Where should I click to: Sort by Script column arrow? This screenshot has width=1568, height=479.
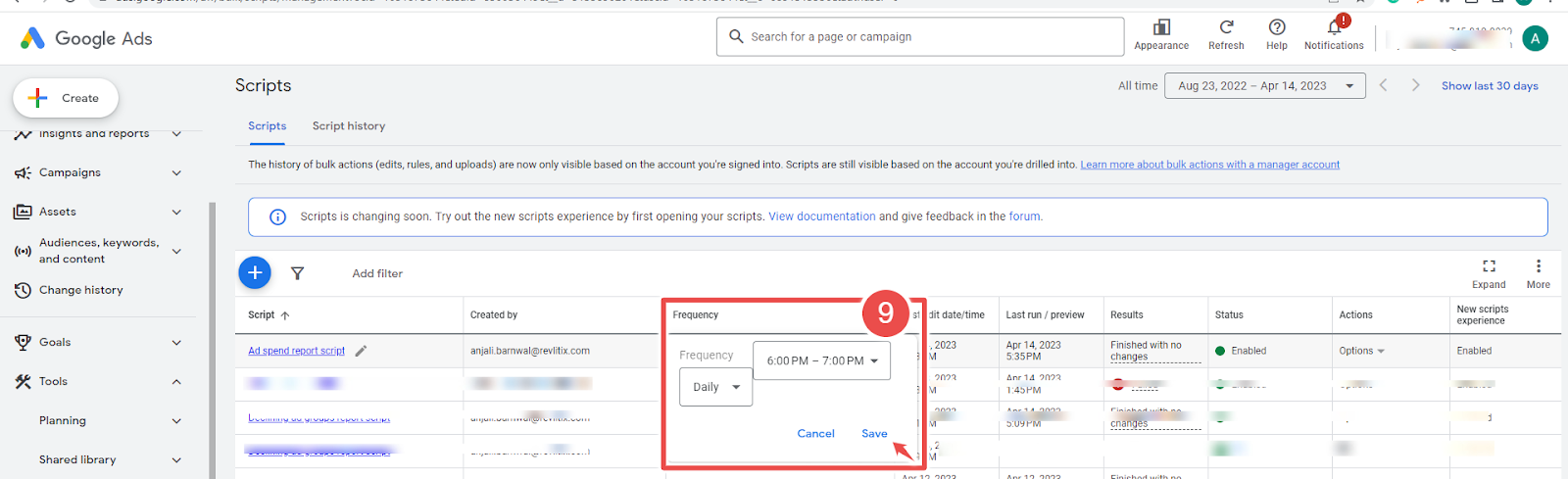click(285, 315)
